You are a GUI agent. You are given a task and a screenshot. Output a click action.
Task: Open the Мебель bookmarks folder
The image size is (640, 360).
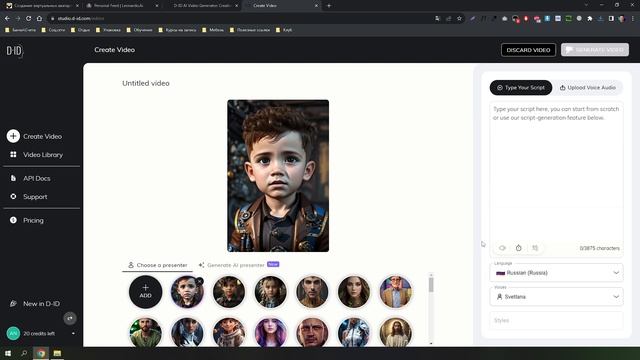tap(213, 30)
